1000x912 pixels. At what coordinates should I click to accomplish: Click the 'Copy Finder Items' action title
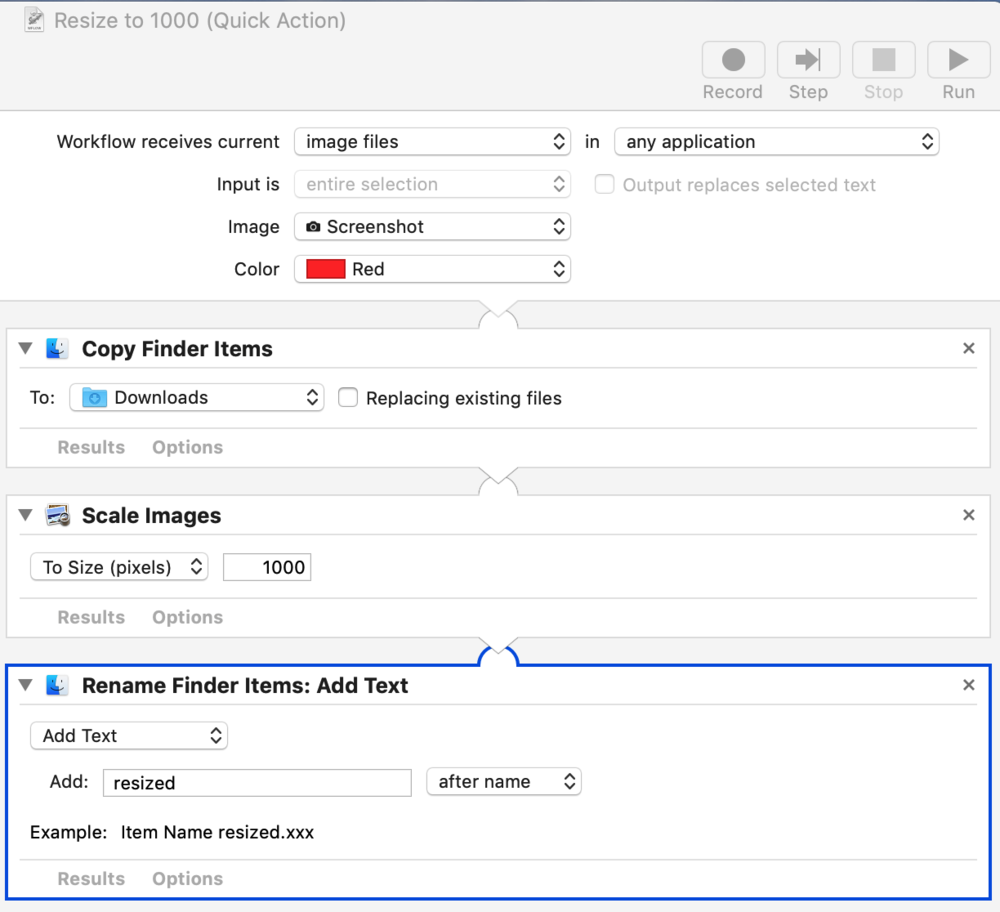177,349
